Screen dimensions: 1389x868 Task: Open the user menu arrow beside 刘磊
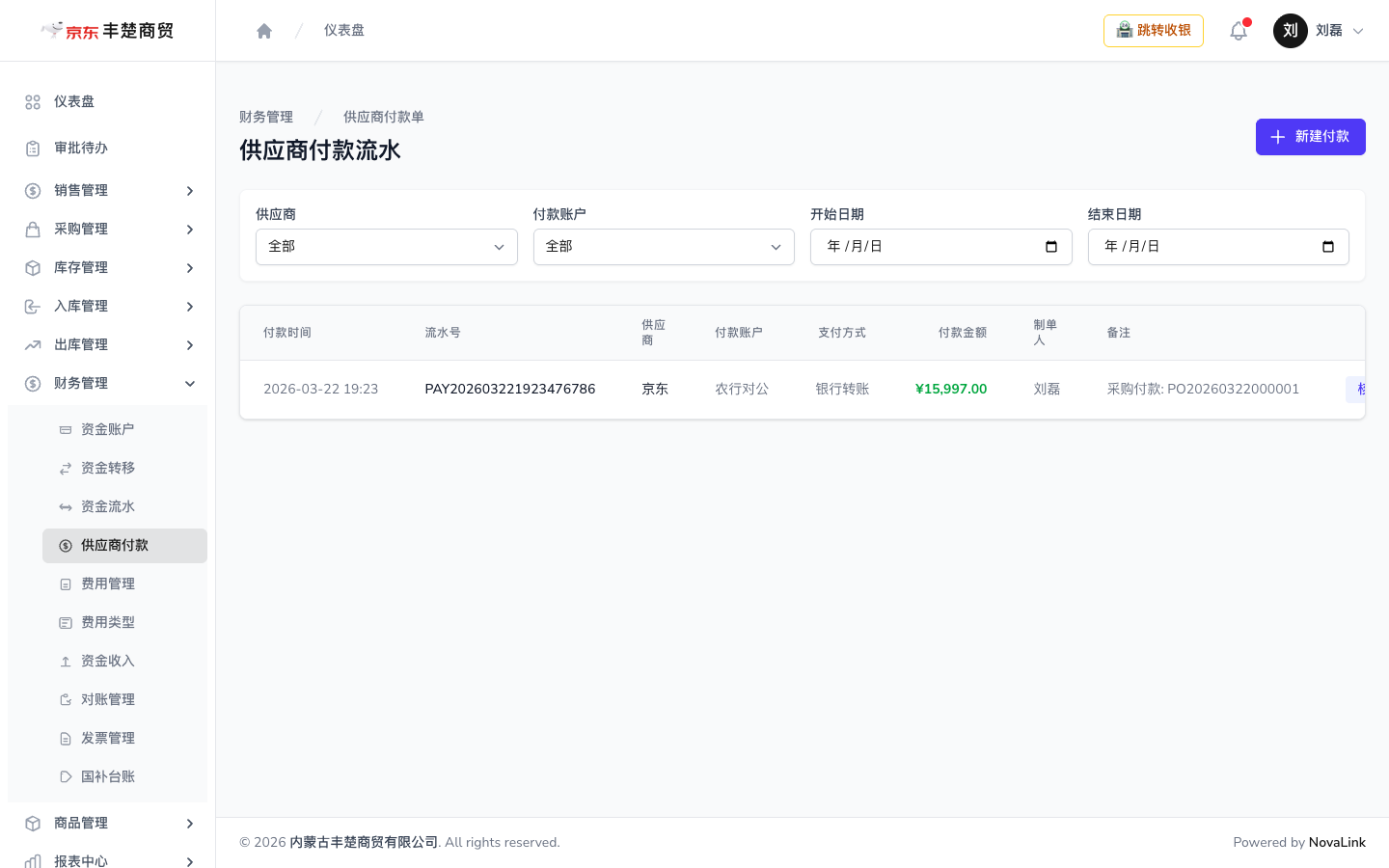(x=1358, y=31)
